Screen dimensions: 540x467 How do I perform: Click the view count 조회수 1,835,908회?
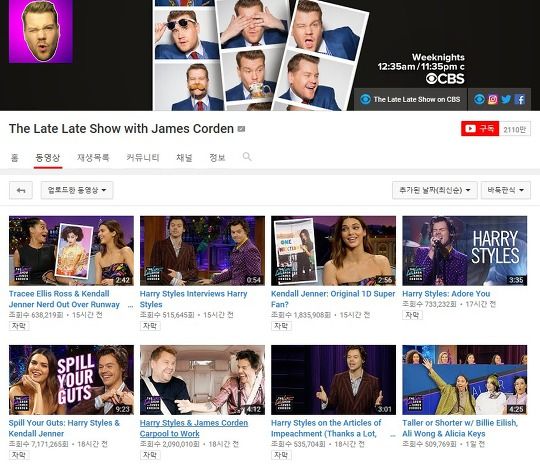301,315
